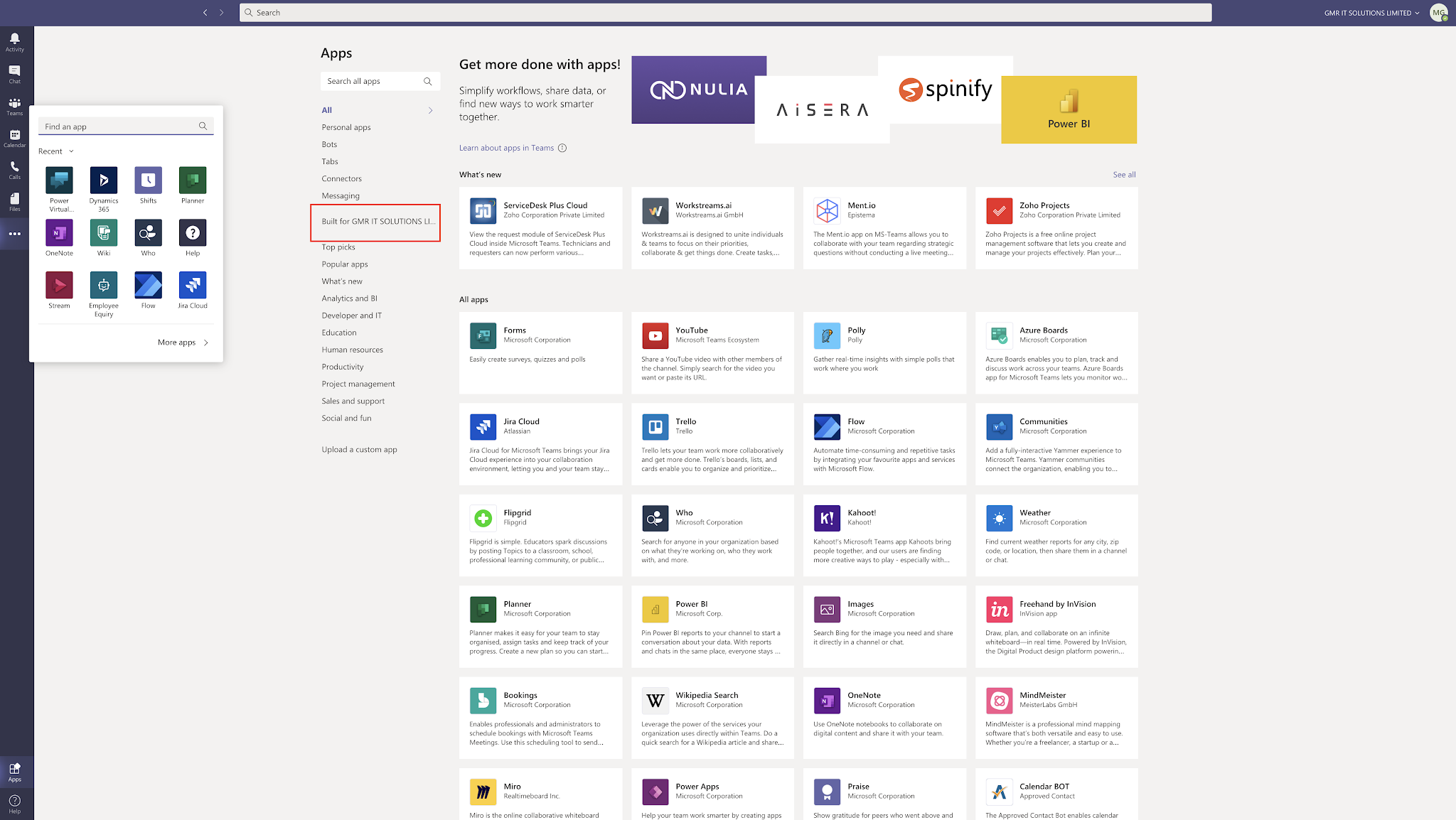The height and width of the screenshot is (820, 1456).
Task: Click Upload a custom app
Action: point(359,450)
